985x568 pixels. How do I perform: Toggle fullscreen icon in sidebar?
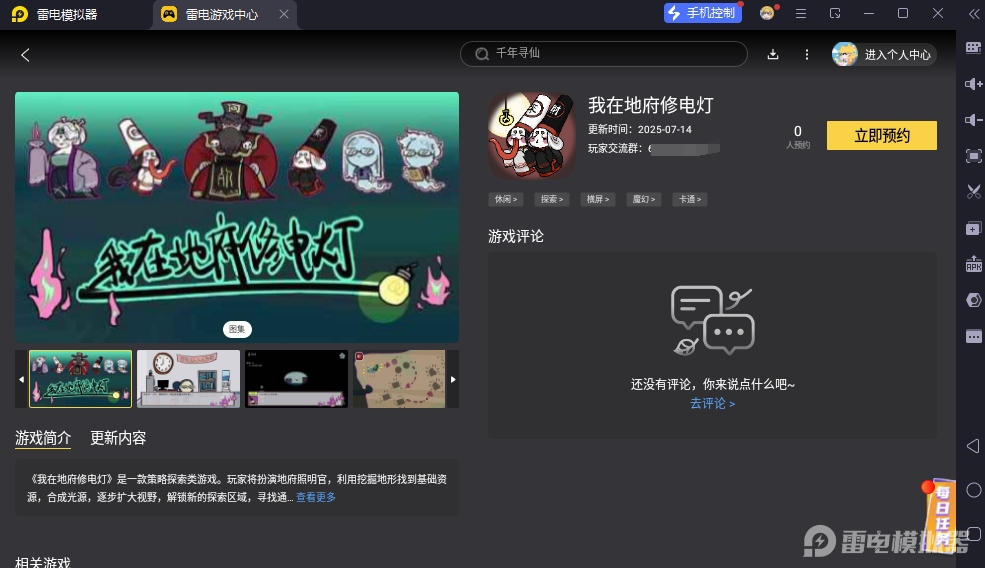[973, 156]
